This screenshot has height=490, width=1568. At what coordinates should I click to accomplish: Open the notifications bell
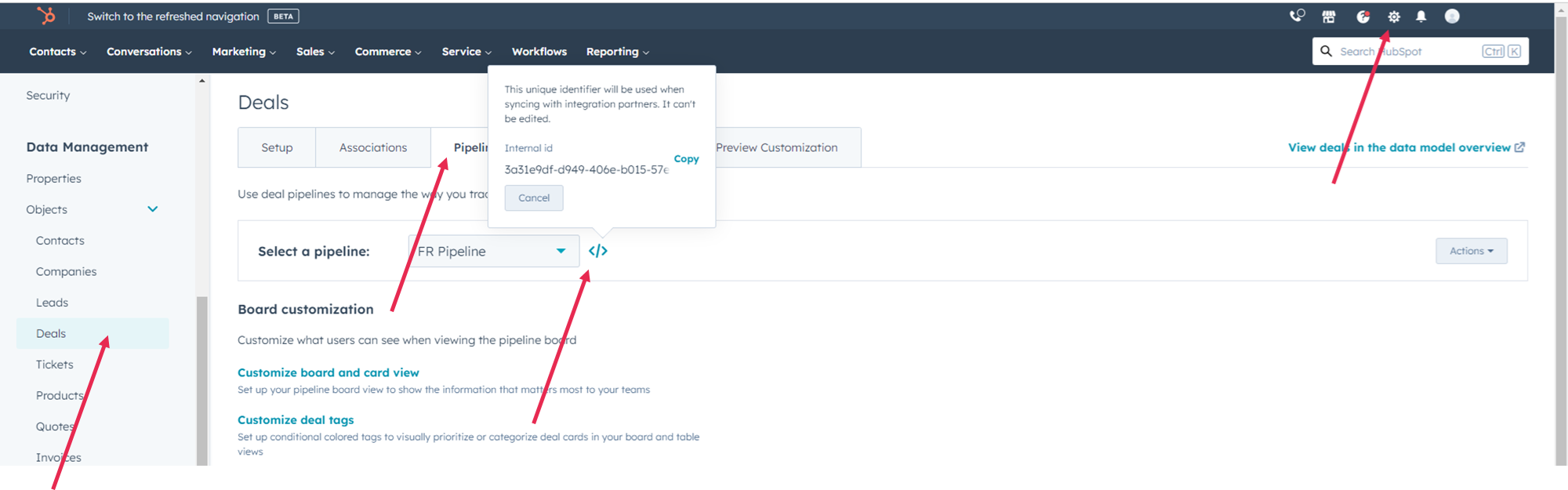pos(1421,16)
